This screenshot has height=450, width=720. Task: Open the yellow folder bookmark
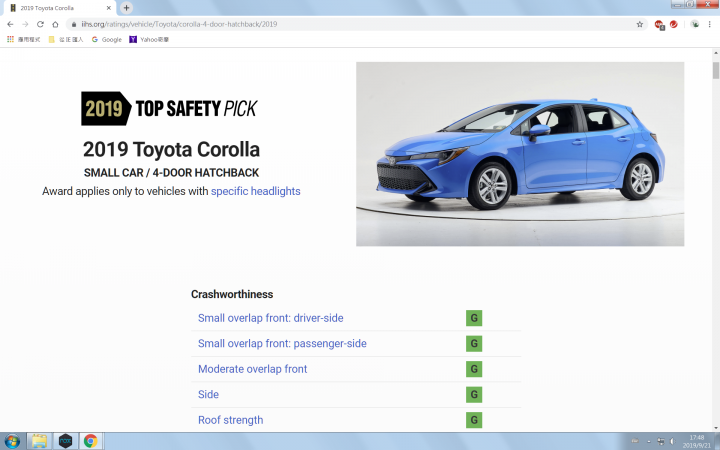(66, 39)
